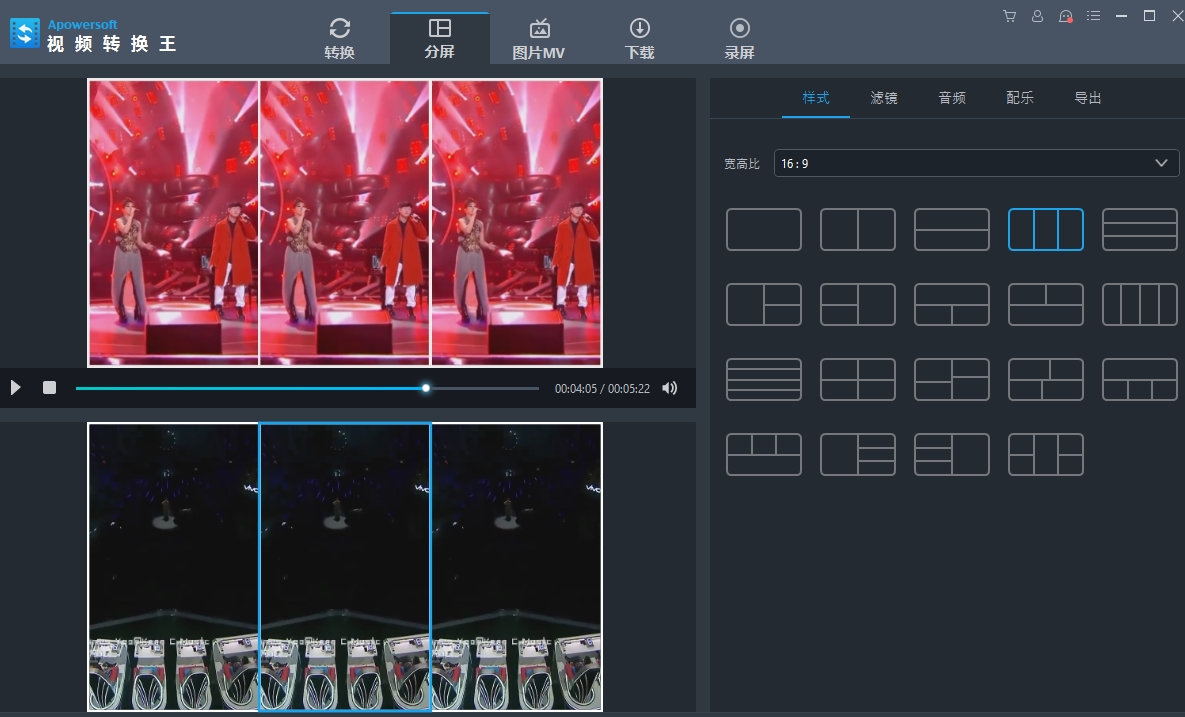This screenshot has width=1185, height=717.
Task: Open the shopping cart icon
Action: [x=1009, y=16]
